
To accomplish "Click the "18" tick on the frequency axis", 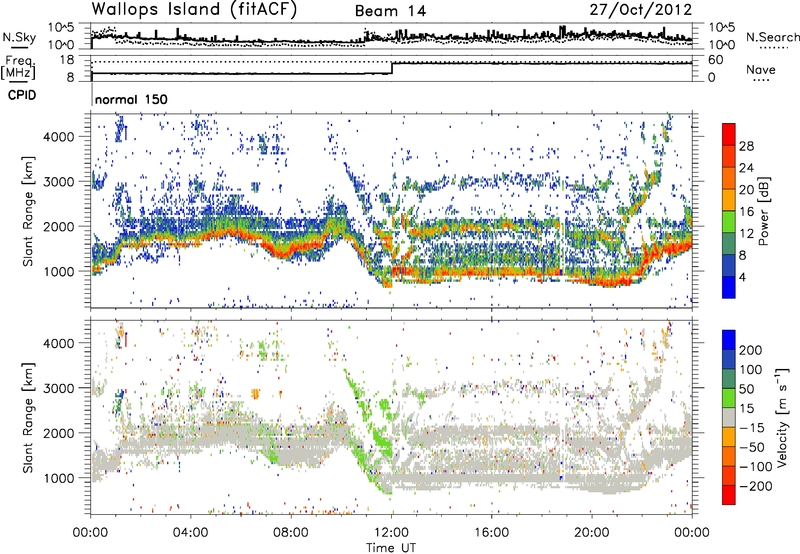I will tap(67, 60).
